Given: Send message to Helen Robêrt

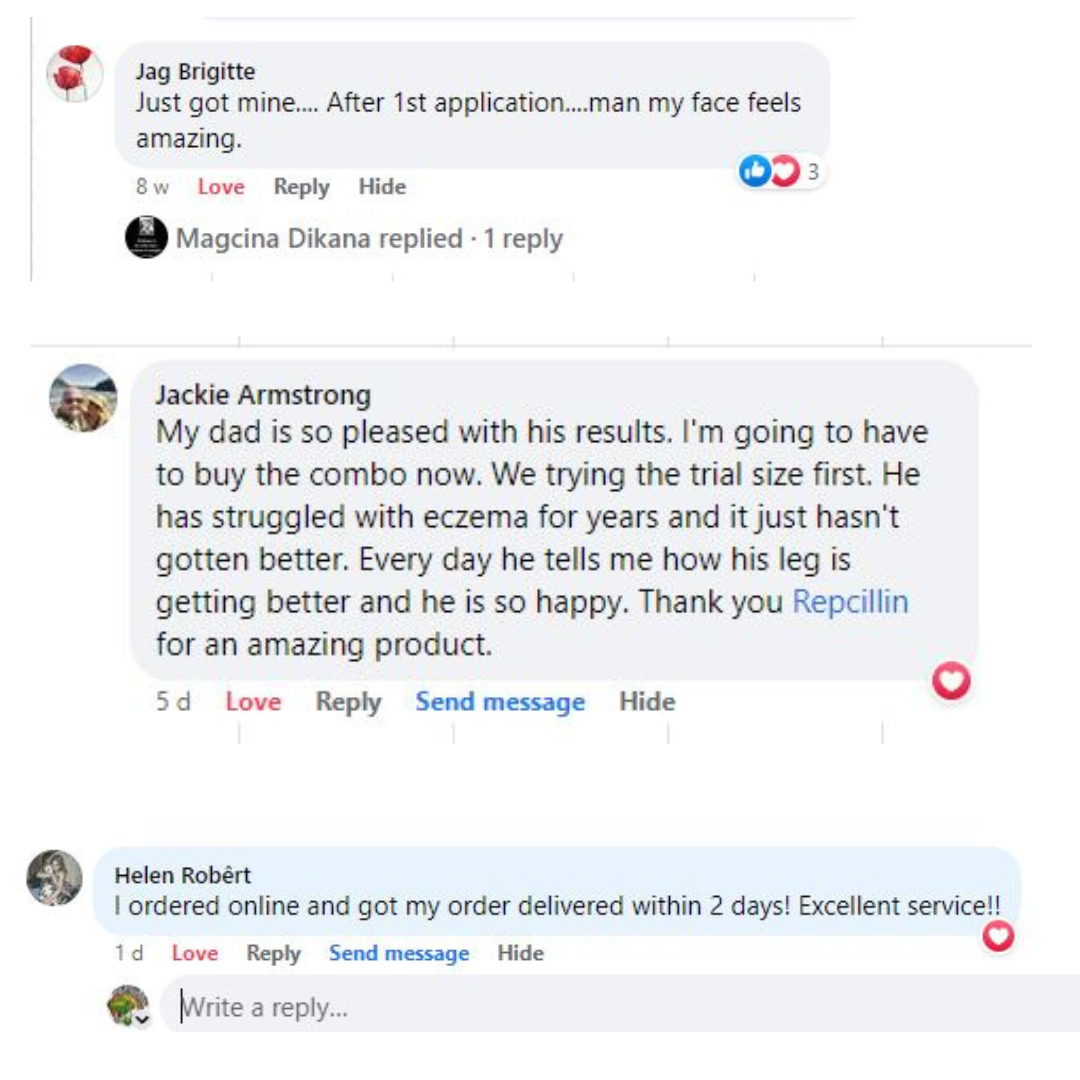Looking at the screenshot, I should [x=399, y=954].
